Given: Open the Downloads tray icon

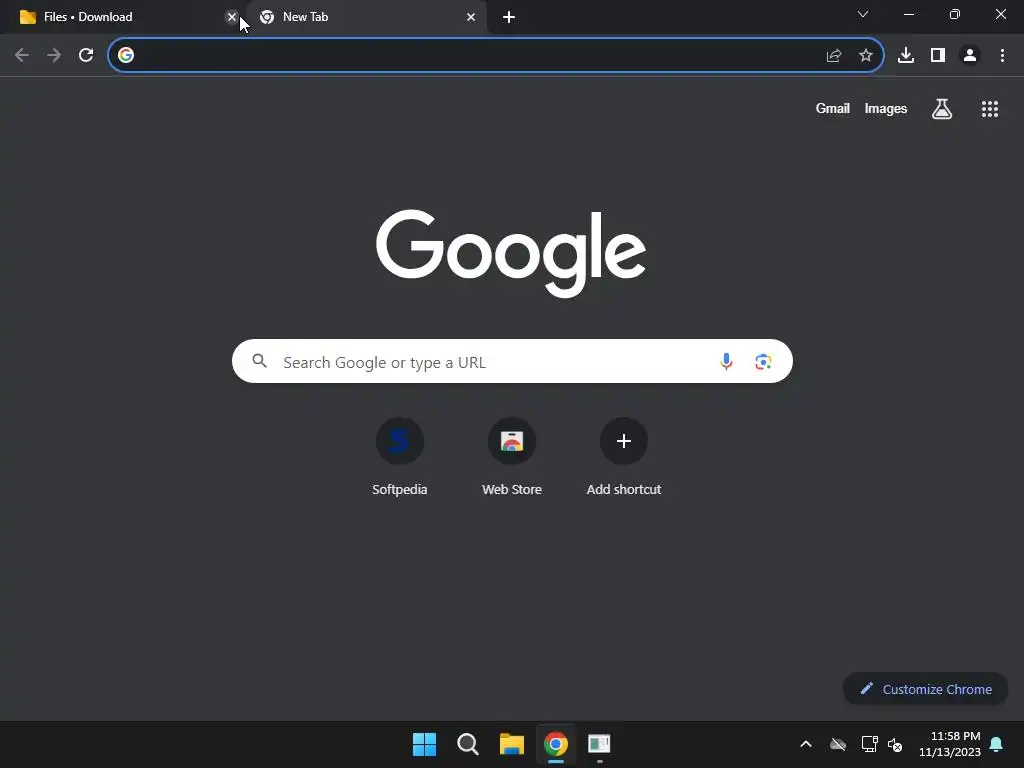Looking at the screenshot, I should (906, 56).
